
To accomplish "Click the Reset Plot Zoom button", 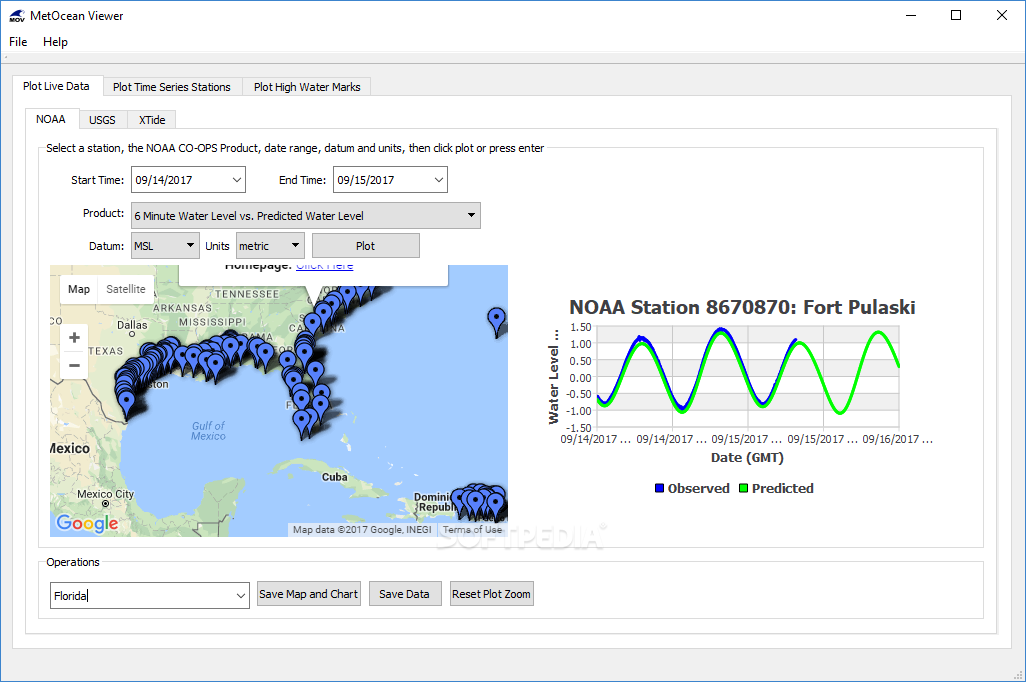I will point(491,594).
